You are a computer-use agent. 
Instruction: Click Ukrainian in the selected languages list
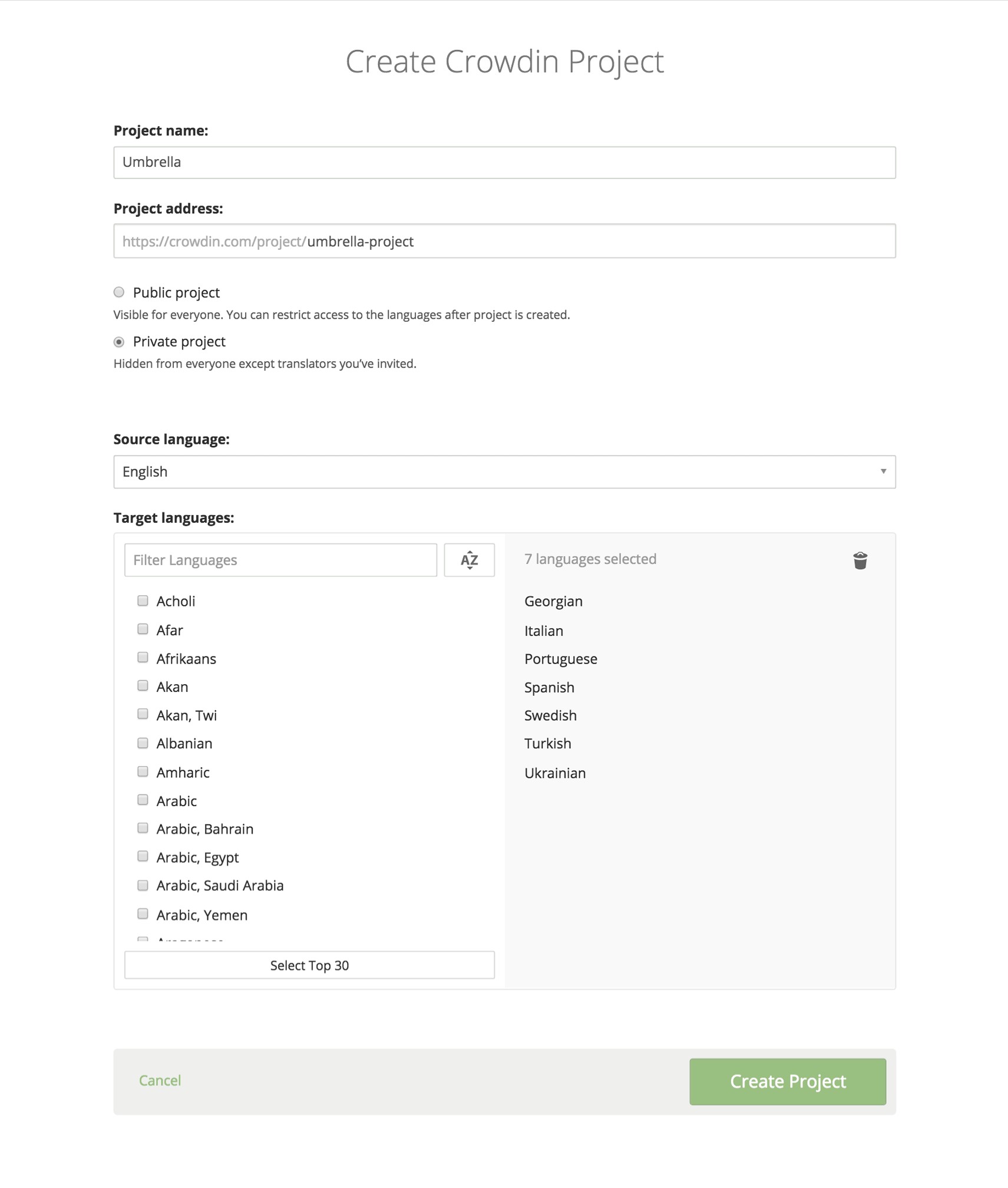click(554, 773)
